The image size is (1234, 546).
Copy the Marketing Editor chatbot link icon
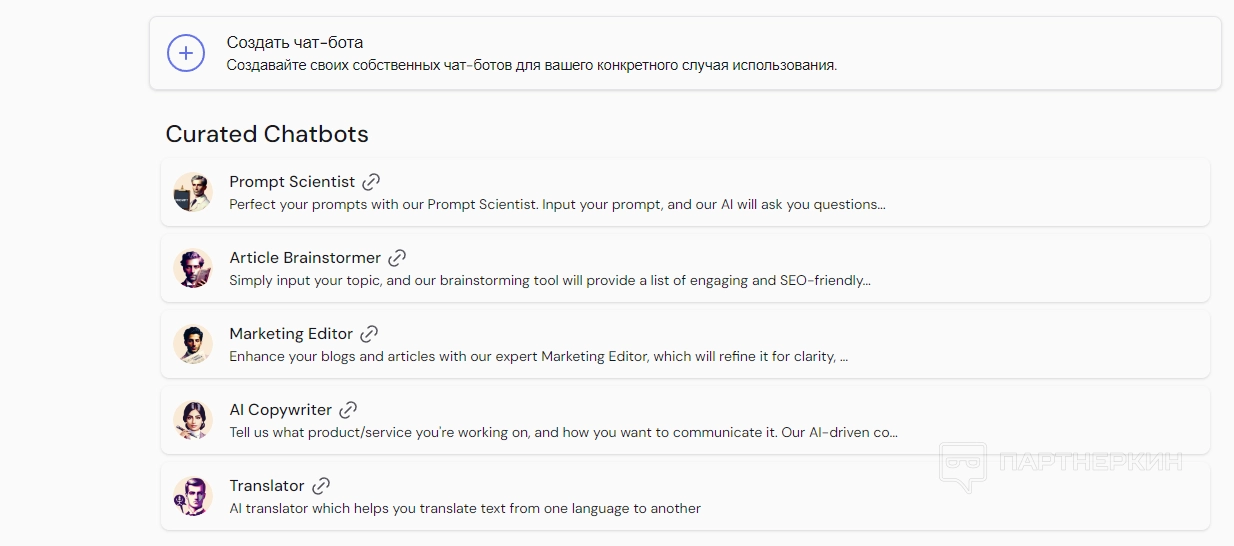(x=369, y=334)
